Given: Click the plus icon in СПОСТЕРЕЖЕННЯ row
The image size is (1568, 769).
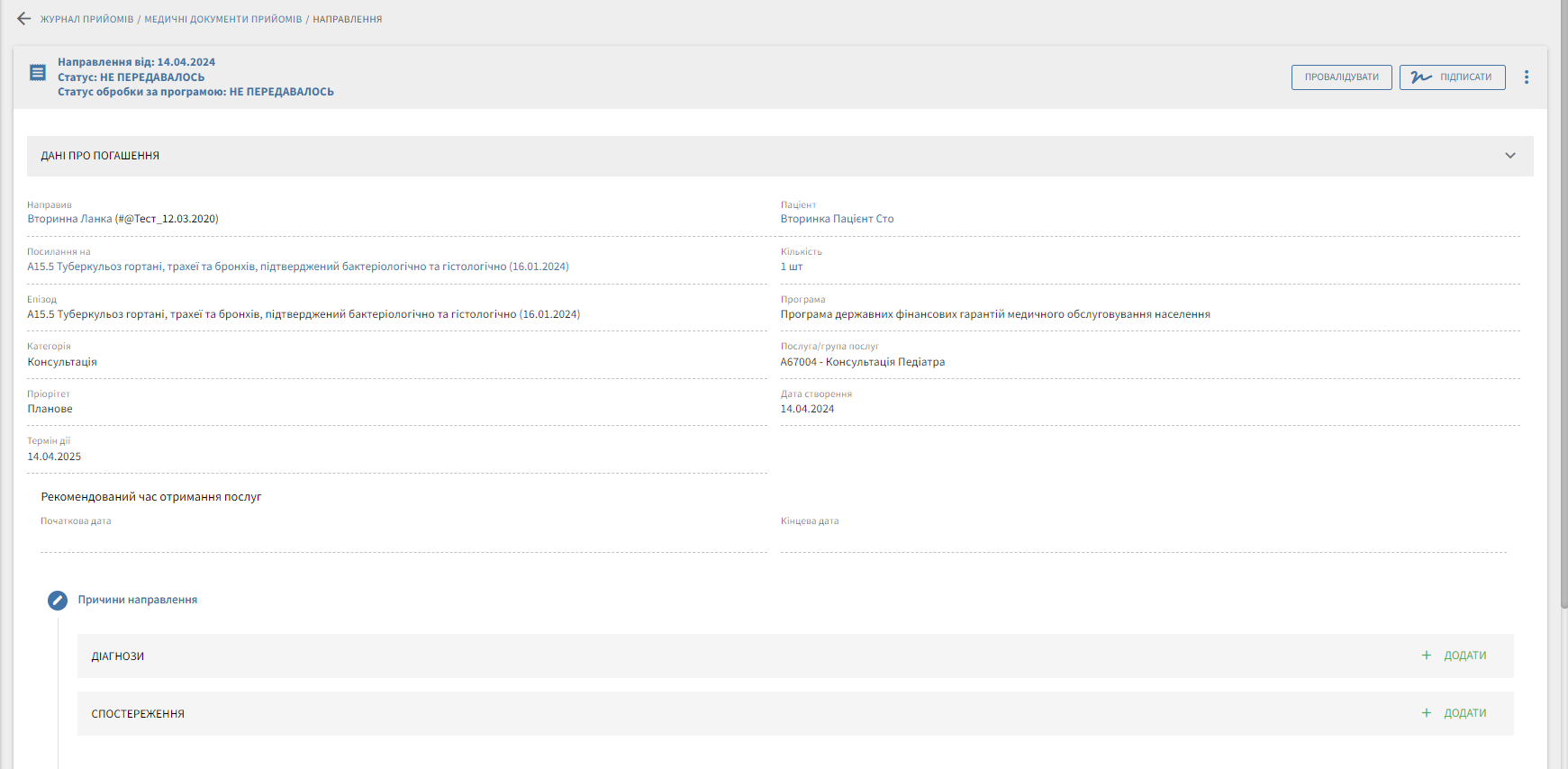Looking at the screenshot, I should (x=1426, y=713).
